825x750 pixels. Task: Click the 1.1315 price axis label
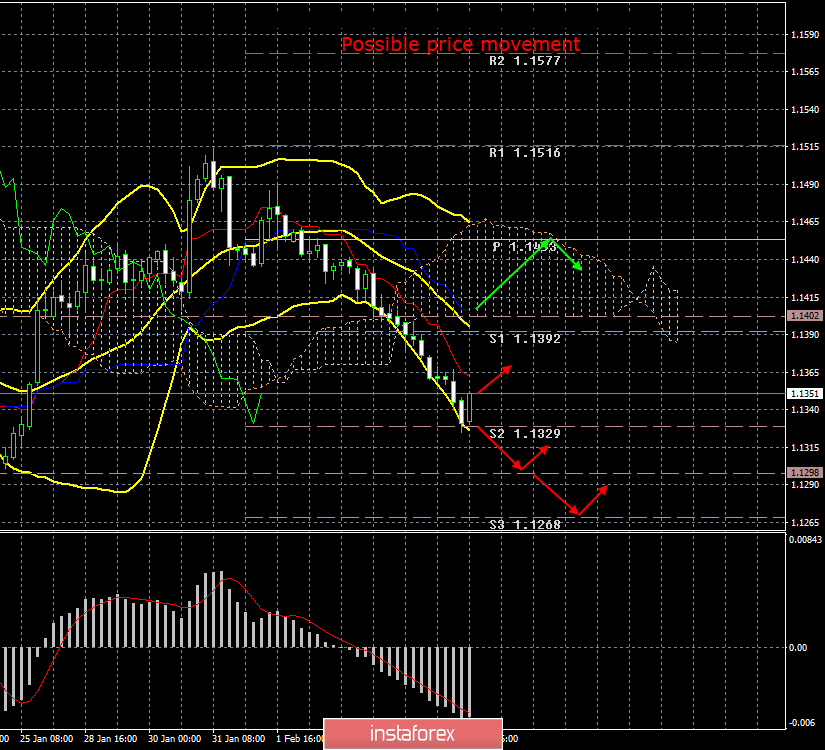click(x=805, y=448)
